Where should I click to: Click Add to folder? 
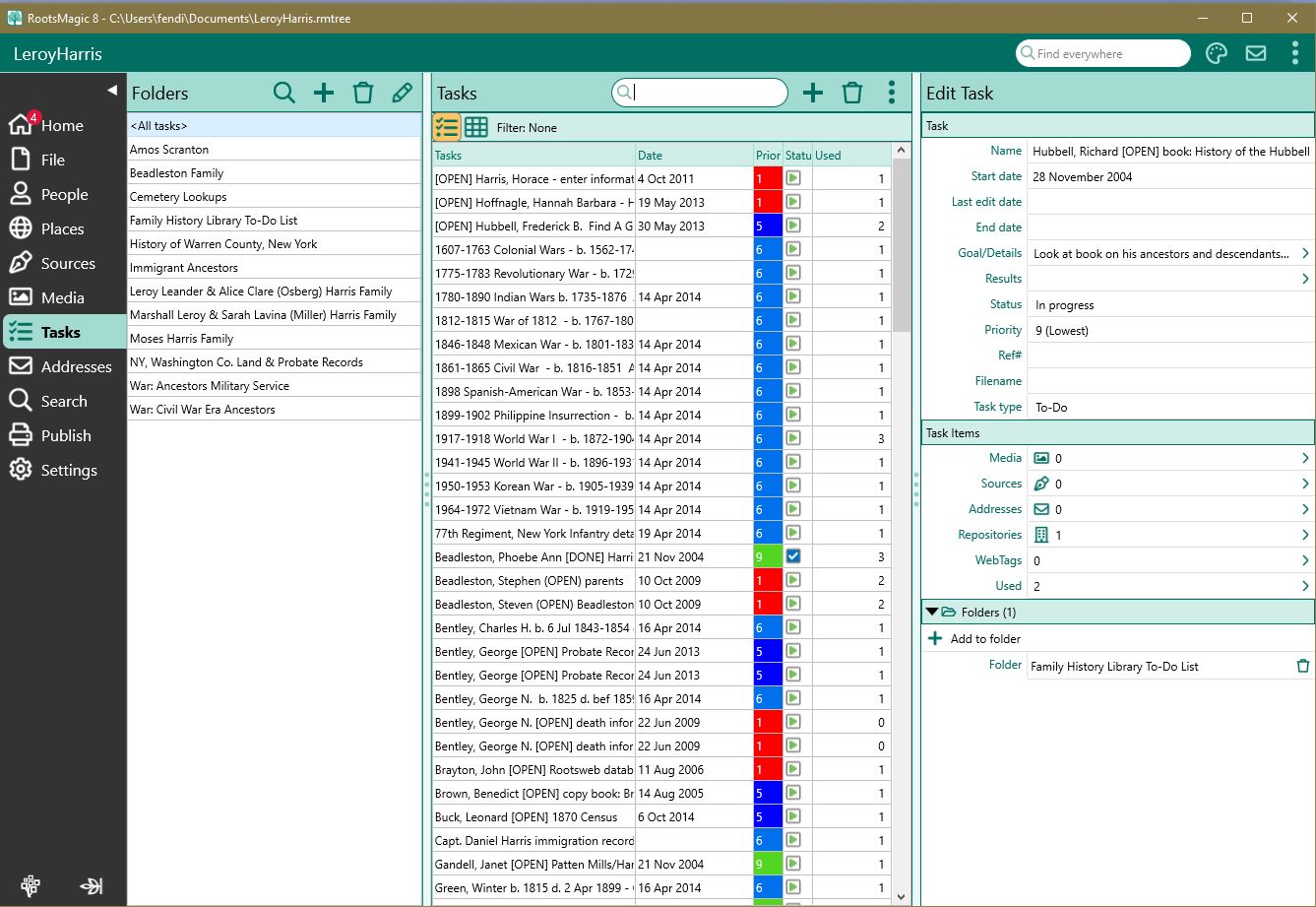(x=985, y=639)
